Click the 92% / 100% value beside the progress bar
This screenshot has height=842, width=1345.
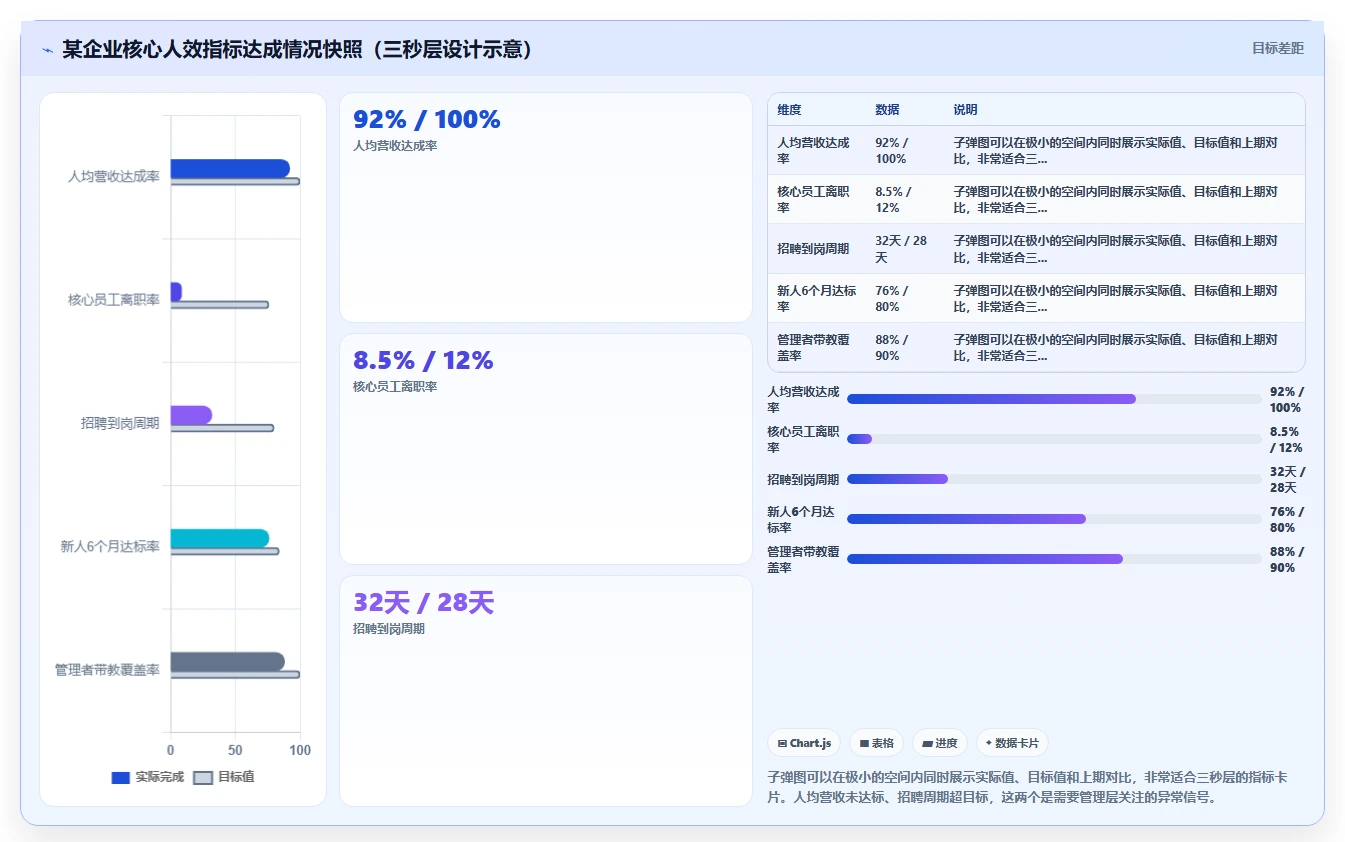click(1287, 400)
